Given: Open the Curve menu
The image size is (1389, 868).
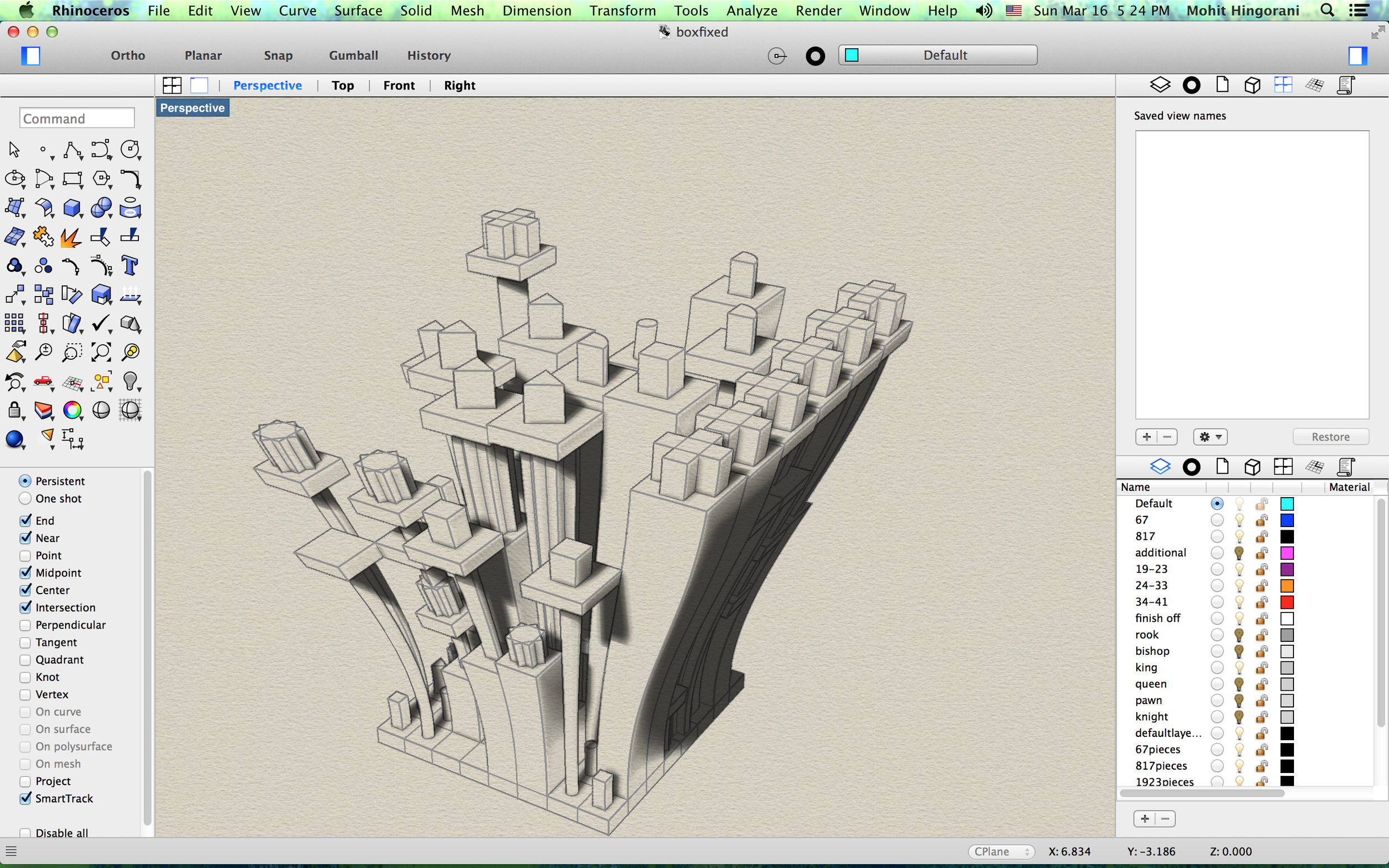Looking at the screenshot, I should coord(297,11).
